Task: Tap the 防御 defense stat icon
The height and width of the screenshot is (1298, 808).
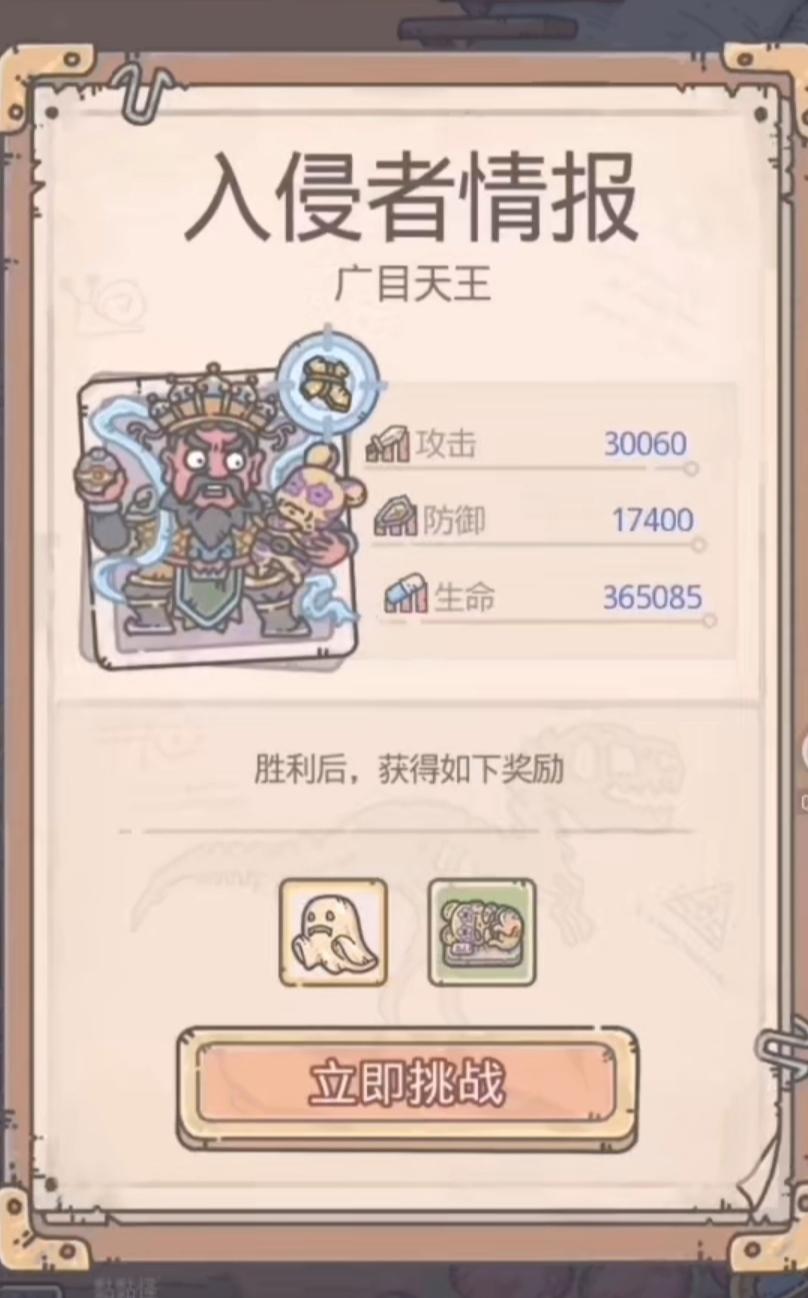Action: (394, 520)
